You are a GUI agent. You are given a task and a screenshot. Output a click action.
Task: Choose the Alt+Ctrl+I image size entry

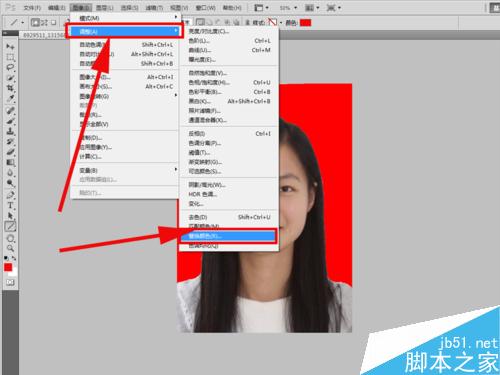(x=125, y=77)
